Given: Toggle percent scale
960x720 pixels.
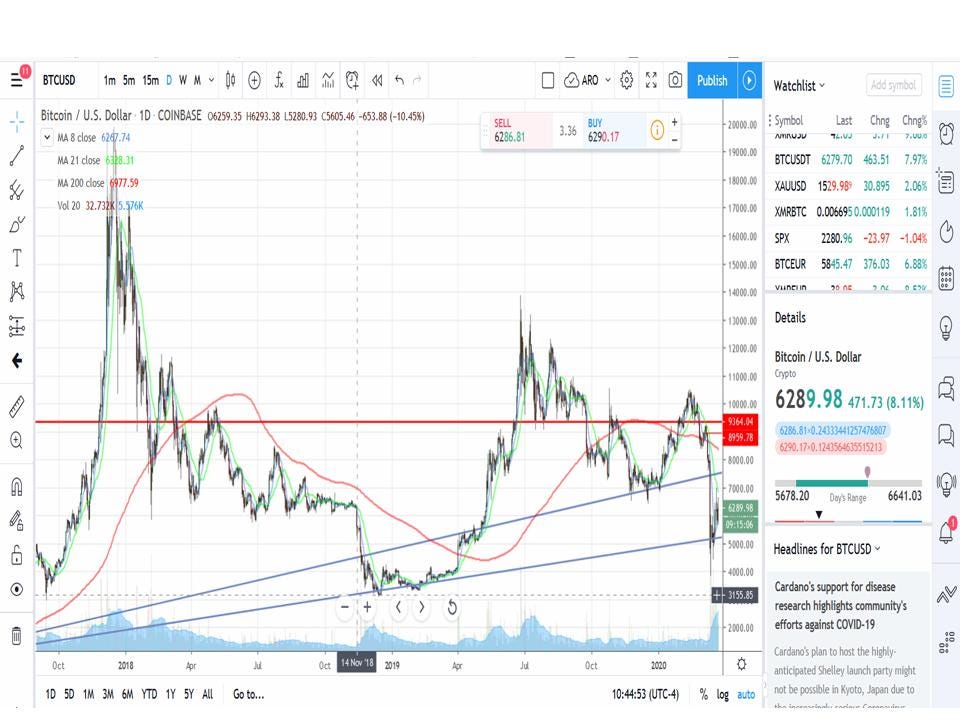Looking at the screenshot, I should pyautogui.click(x=703, y=695).
